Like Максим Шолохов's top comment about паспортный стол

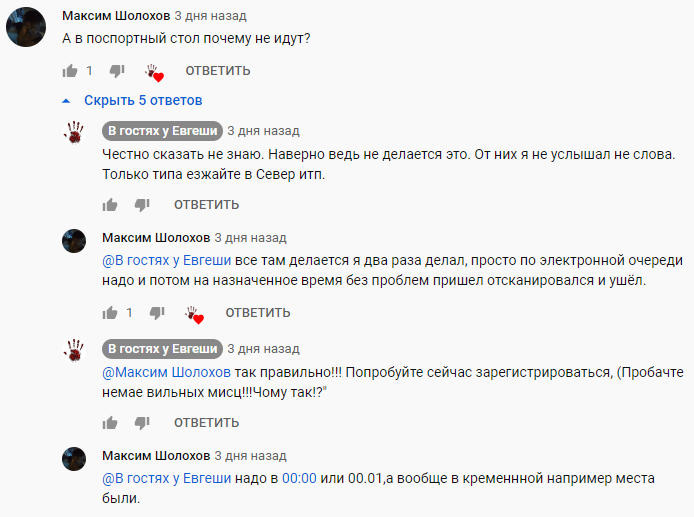coord(70,71)
